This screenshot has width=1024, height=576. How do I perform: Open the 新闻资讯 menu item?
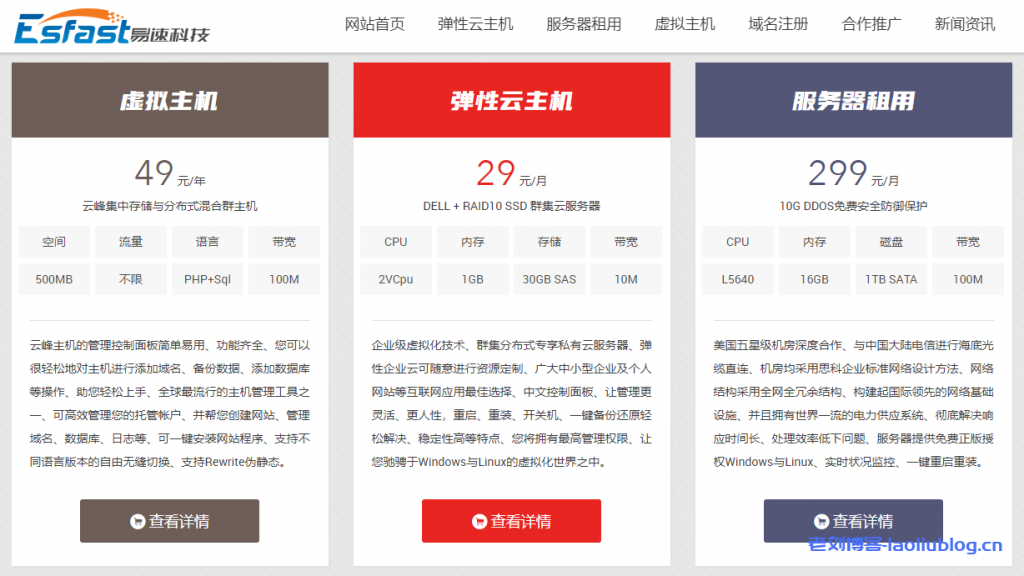pyautogui.click(x=964, y=24)
